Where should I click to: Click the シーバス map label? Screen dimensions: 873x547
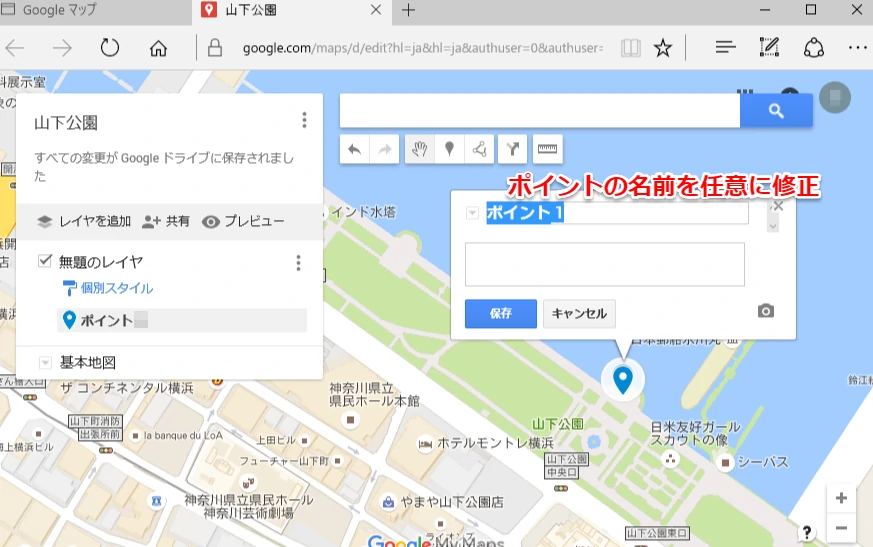[x=763, y=462]
